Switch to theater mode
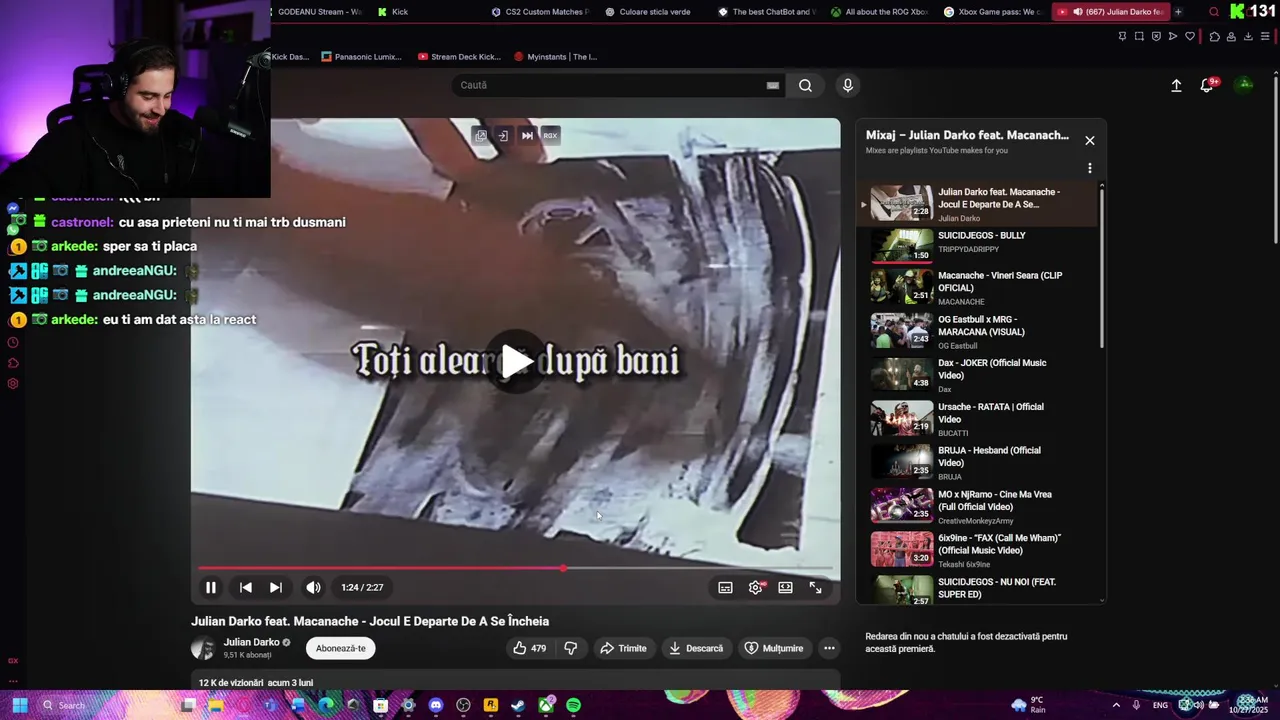This screenshot has width=1280, height=720. tap(786, 588)
